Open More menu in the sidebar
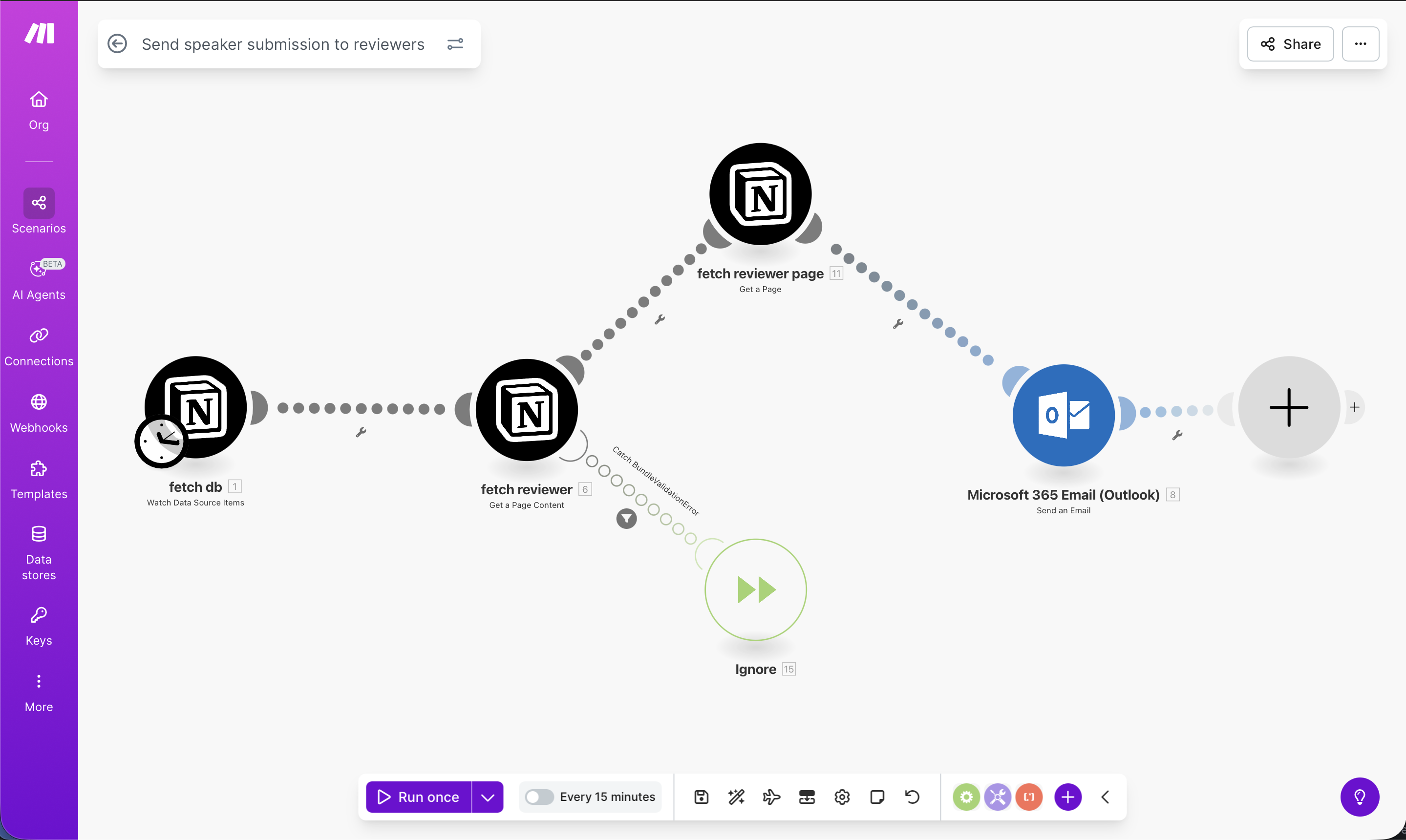Viewport: 1406px width, 840px height. pos(38,681)
